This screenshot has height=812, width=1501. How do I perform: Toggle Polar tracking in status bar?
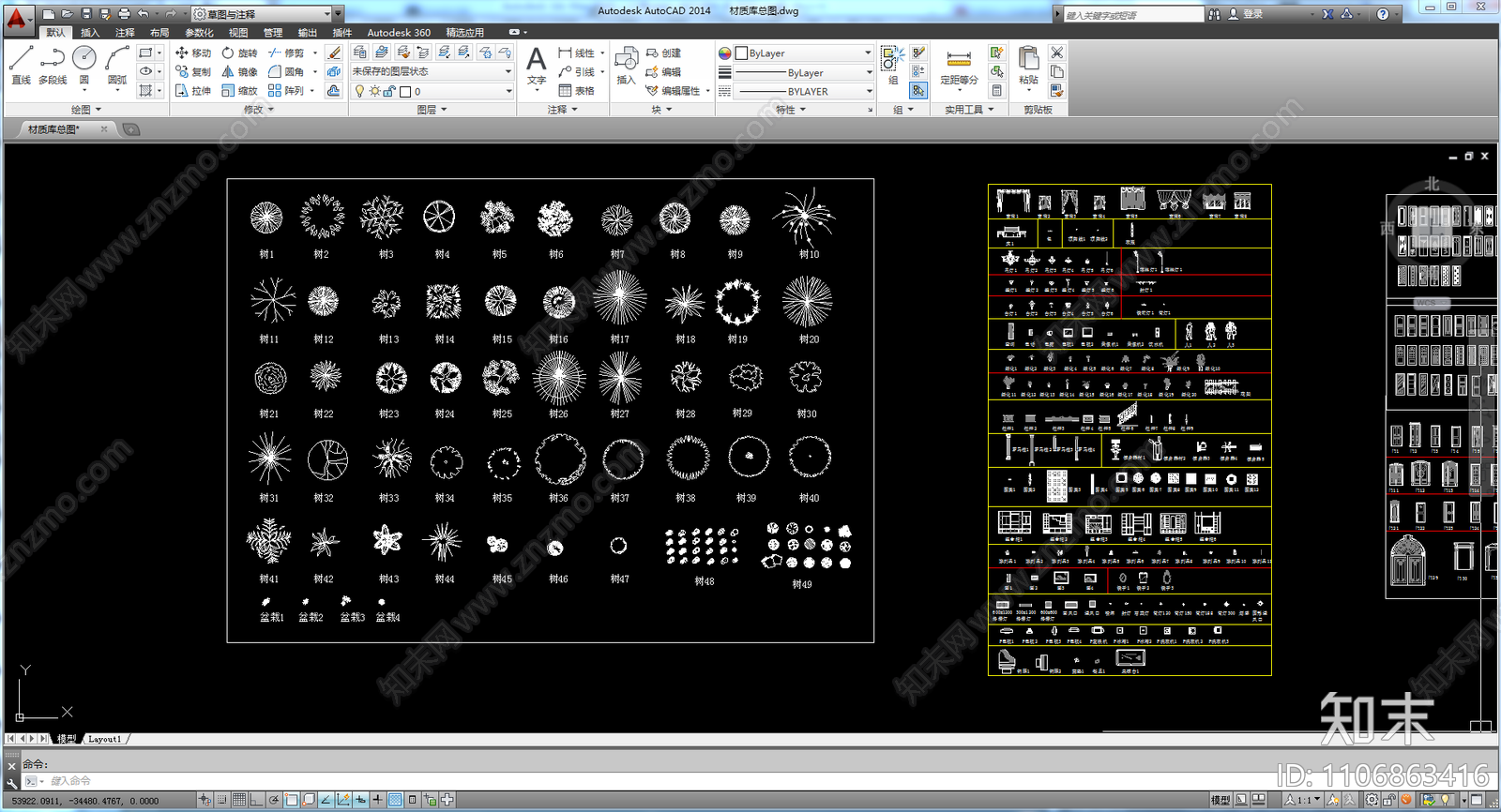coord(274,800)
